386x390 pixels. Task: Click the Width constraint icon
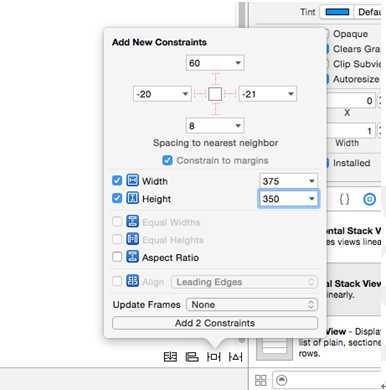click(x=132, y=180)
